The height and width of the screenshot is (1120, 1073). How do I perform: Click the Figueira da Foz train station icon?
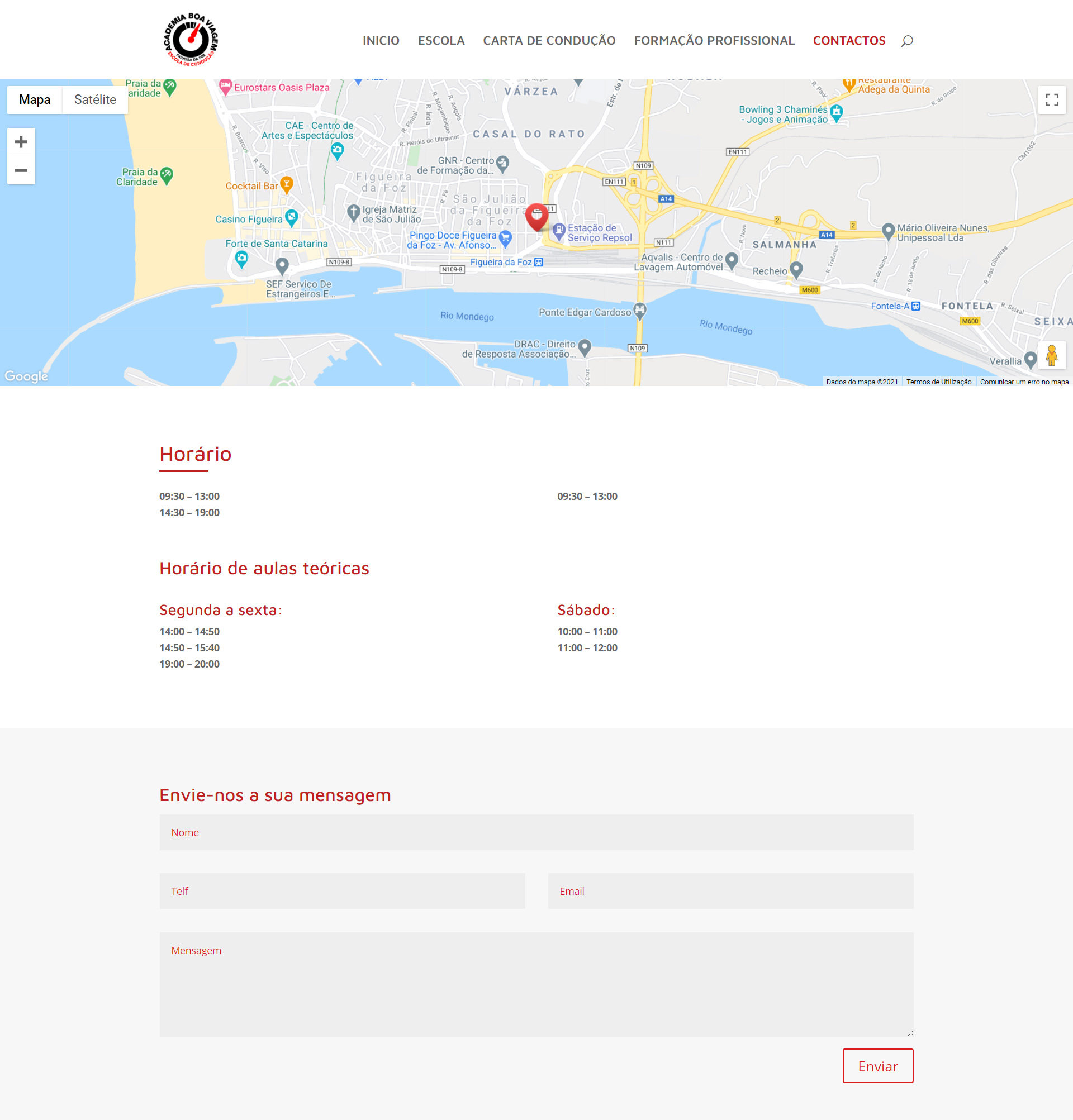[x=539, y=262]
